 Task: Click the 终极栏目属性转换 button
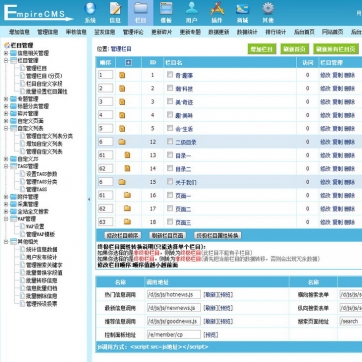coord(217,235)
